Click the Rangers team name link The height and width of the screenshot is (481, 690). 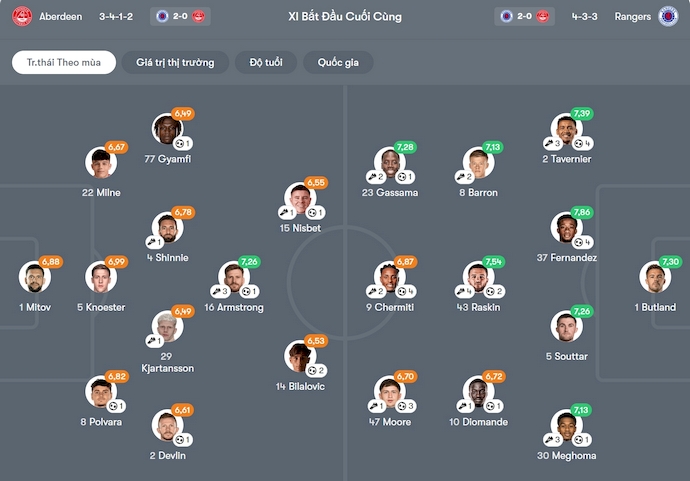point(633,17)
